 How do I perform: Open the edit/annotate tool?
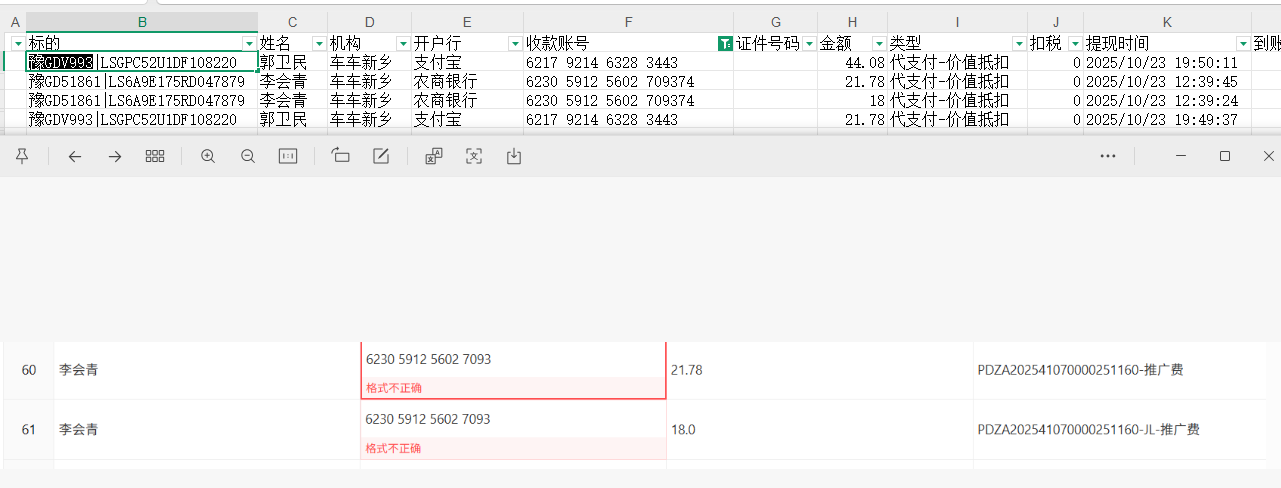381,156
